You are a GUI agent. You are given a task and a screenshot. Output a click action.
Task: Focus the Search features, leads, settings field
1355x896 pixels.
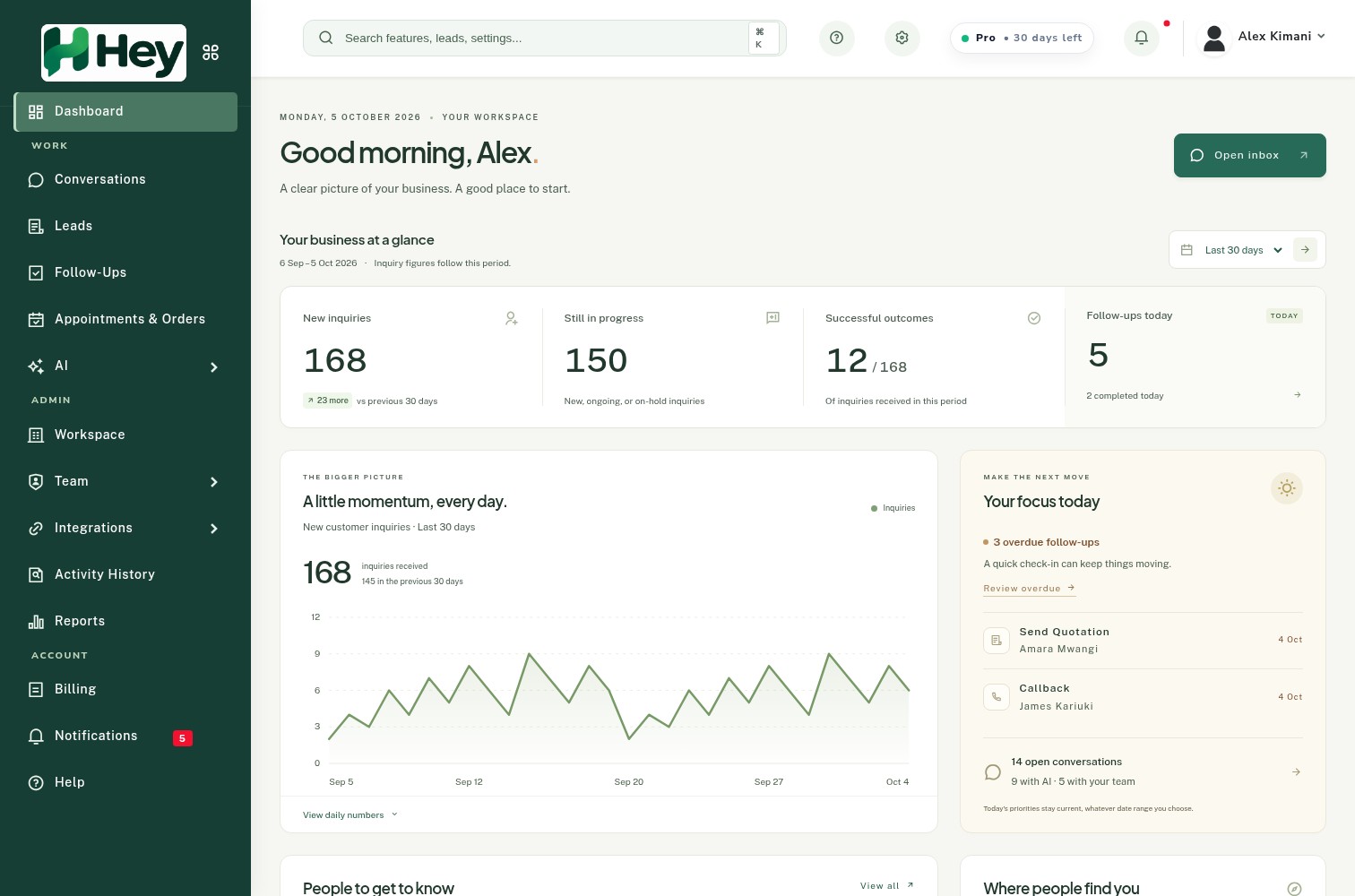point(545,38)
